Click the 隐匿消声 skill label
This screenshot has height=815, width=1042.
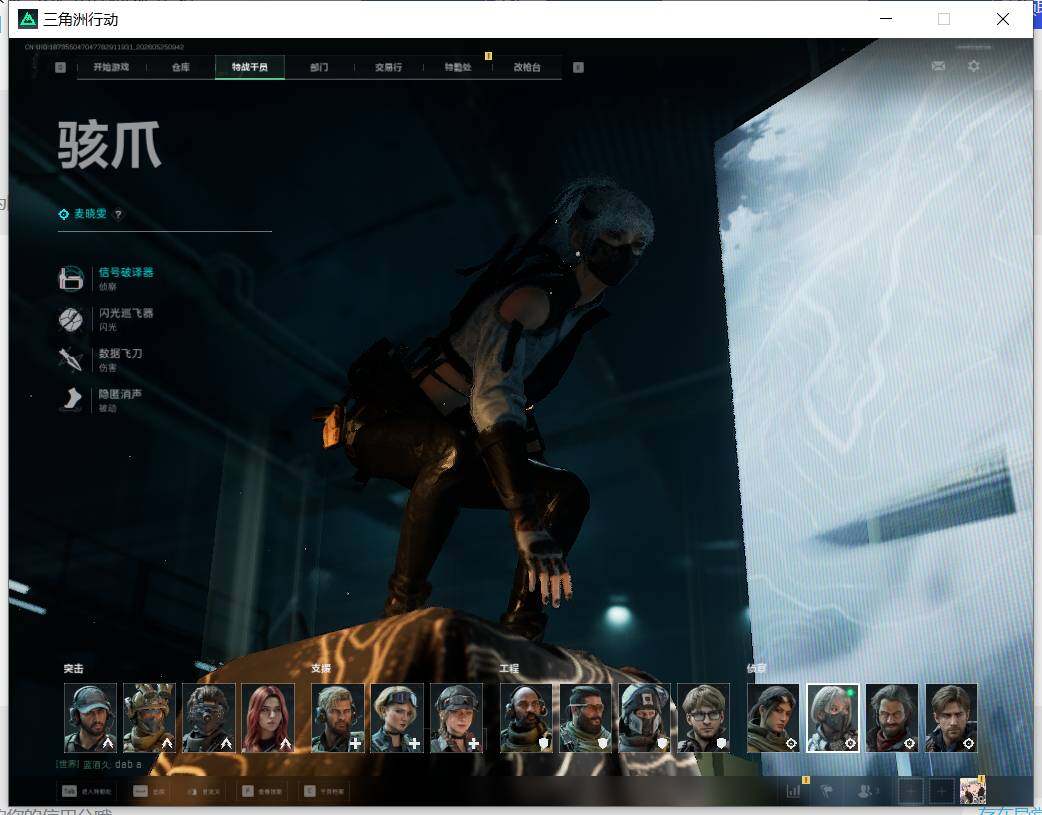pyautogui.click(x=120, y=394)
